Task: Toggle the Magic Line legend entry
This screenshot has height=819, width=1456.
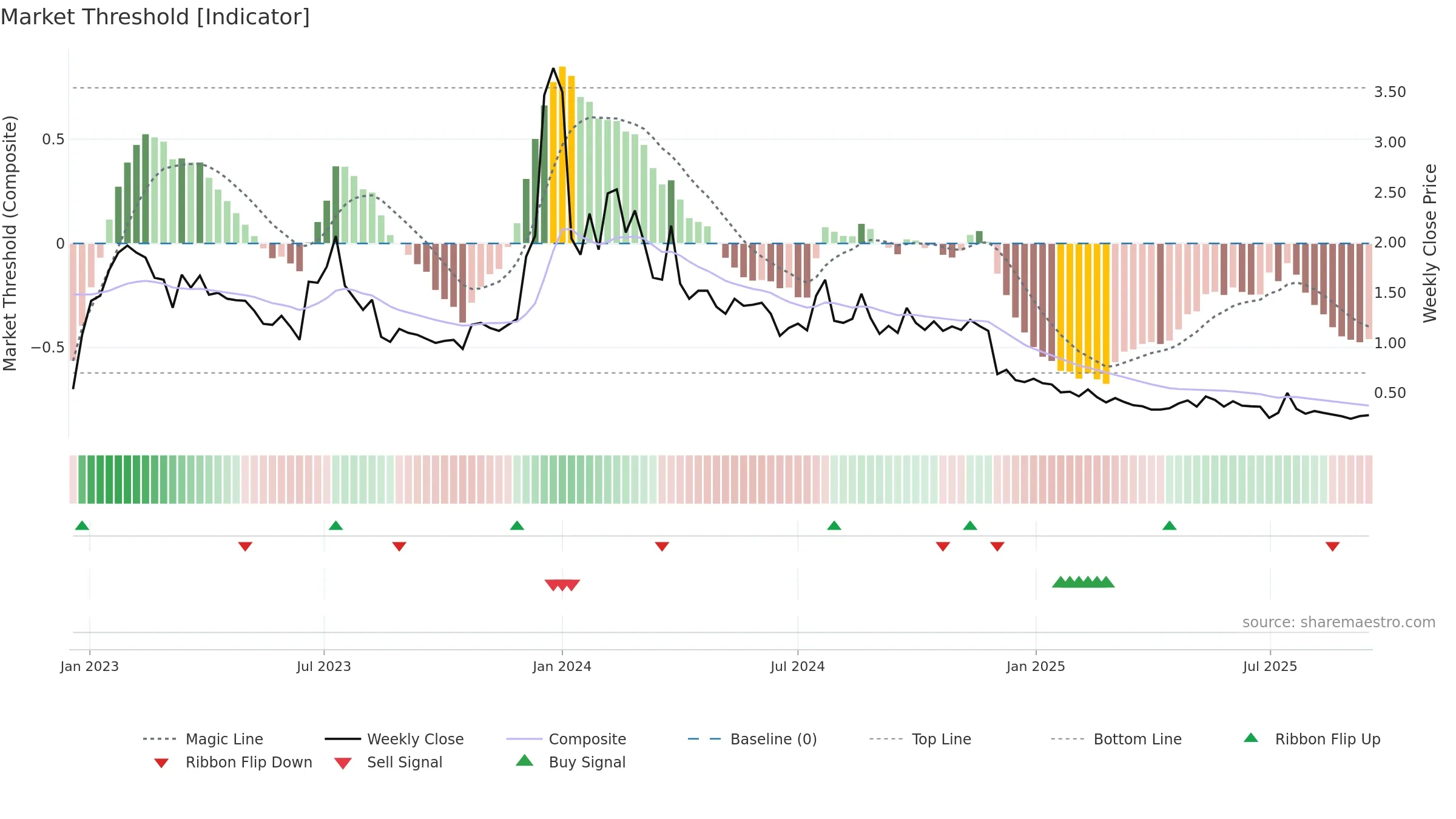Action: coord(203,739)
